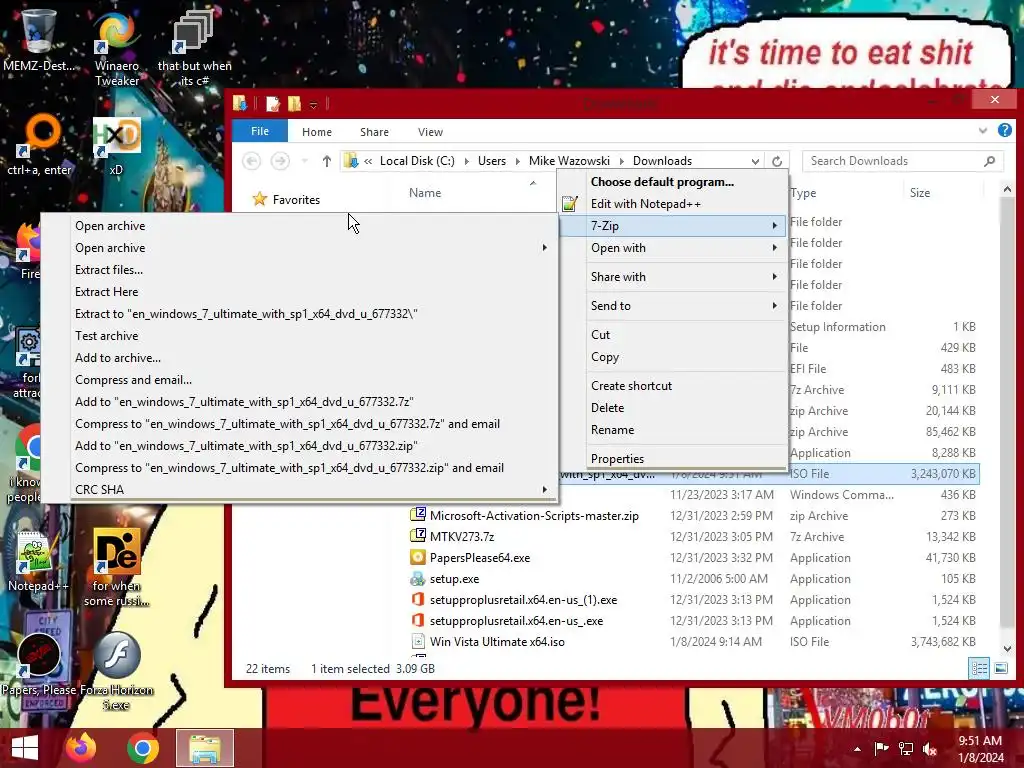Screen dimensions: 1024x768
Task: Show hidden tray icons arrow
Action: tap(857, 749)
